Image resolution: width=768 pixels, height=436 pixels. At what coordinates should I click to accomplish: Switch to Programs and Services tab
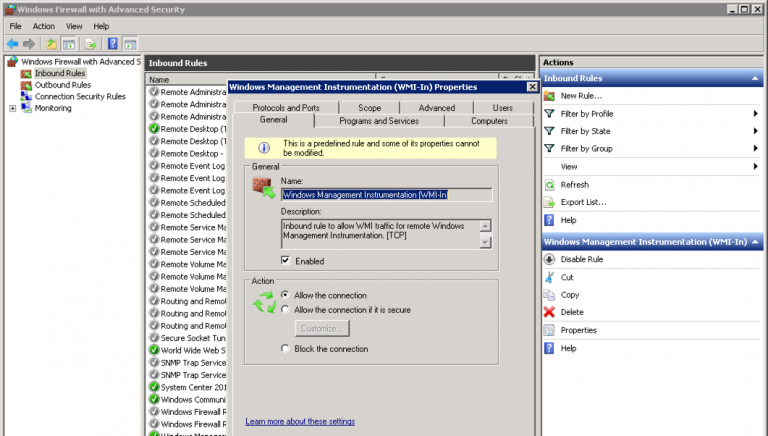379,121
